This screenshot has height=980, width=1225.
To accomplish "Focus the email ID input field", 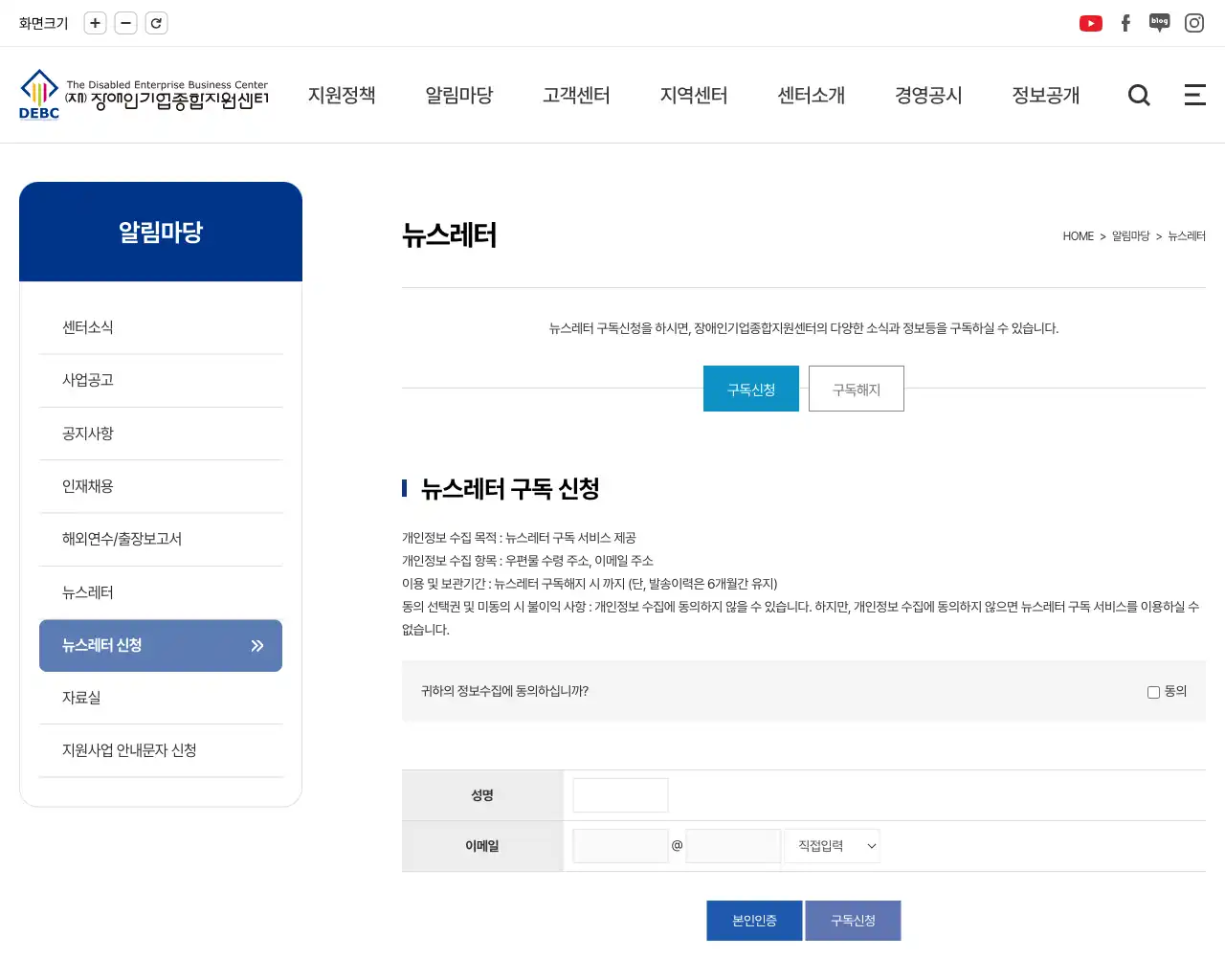I will (620, 846).
